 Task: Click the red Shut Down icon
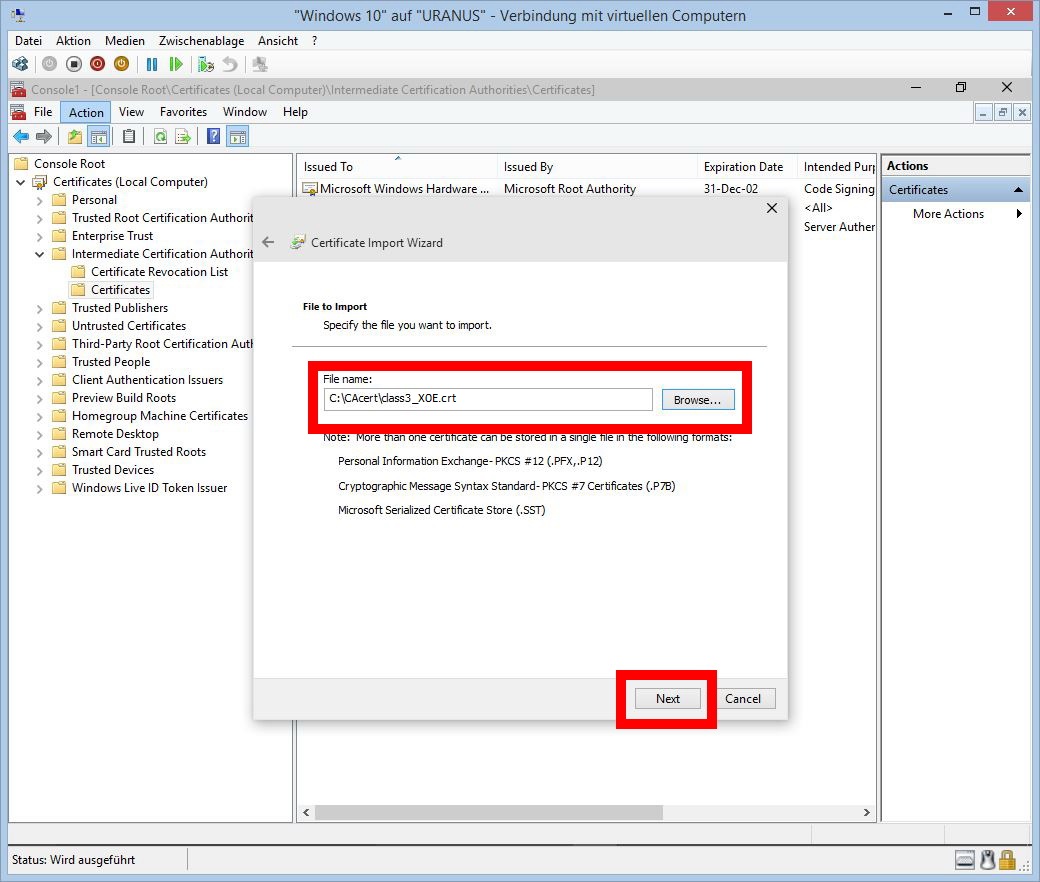point(97,64)
